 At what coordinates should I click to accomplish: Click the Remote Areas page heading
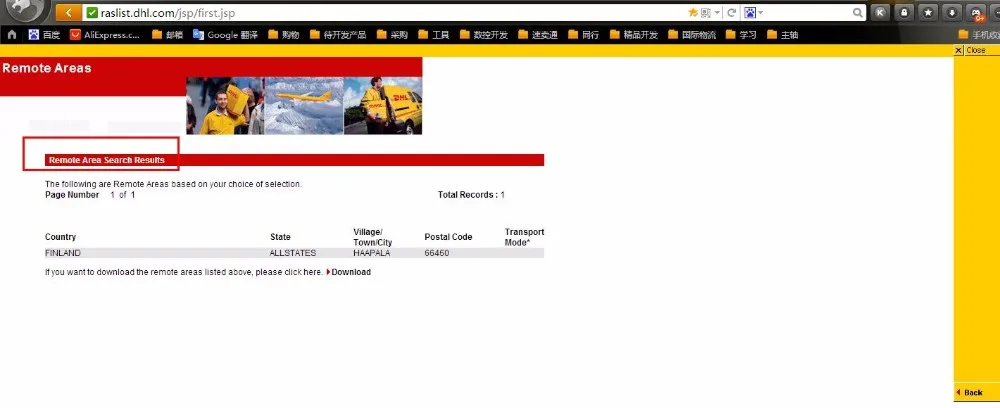47,68
